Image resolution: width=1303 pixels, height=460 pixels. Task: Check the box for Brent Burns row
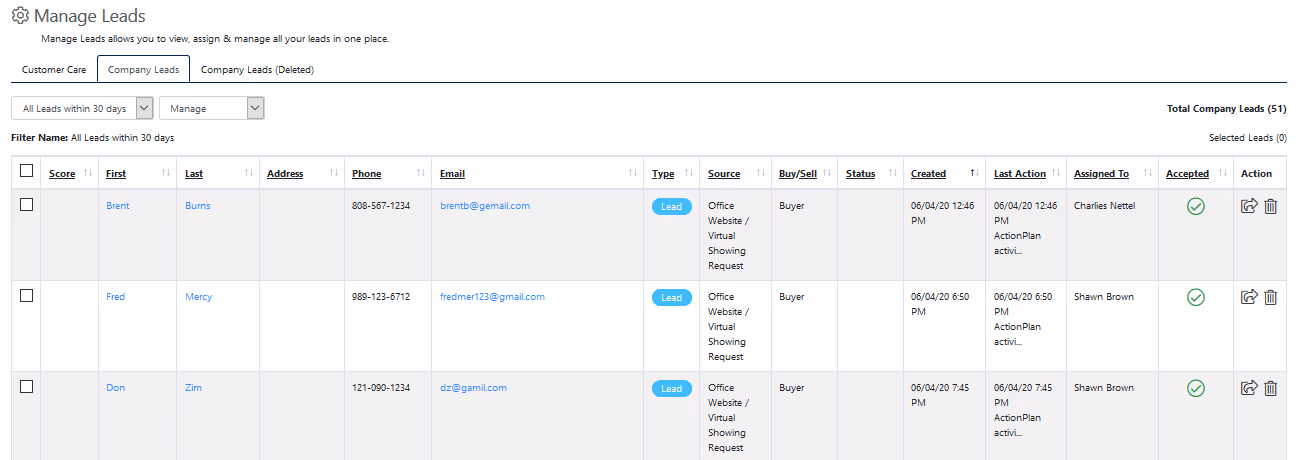pyautogui.click(x=27, y=204)
